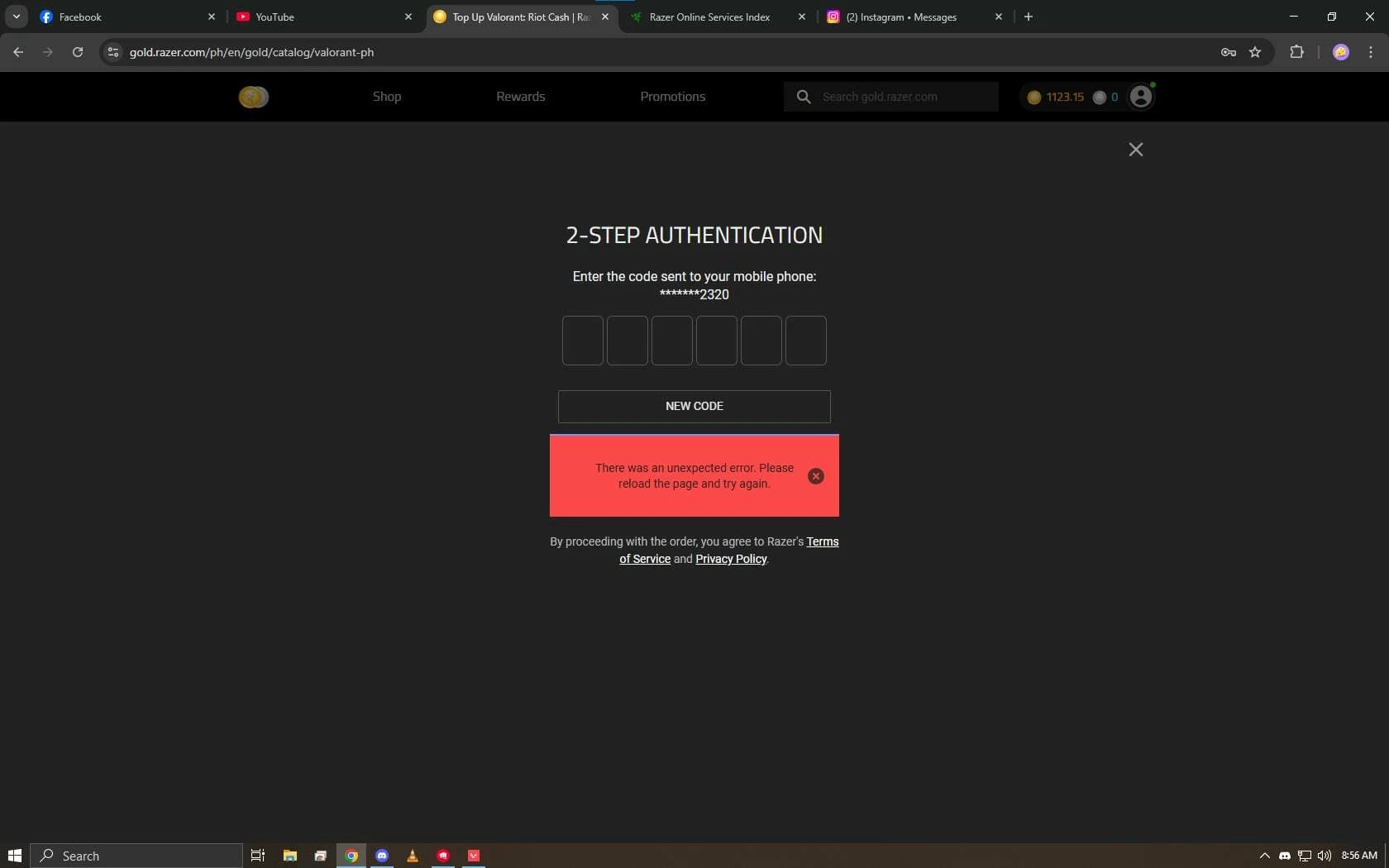Viewport: 1389px width, 868px height.
Task: Switch to Chrome on the taskbar
Action: click(x=351, y=856)
